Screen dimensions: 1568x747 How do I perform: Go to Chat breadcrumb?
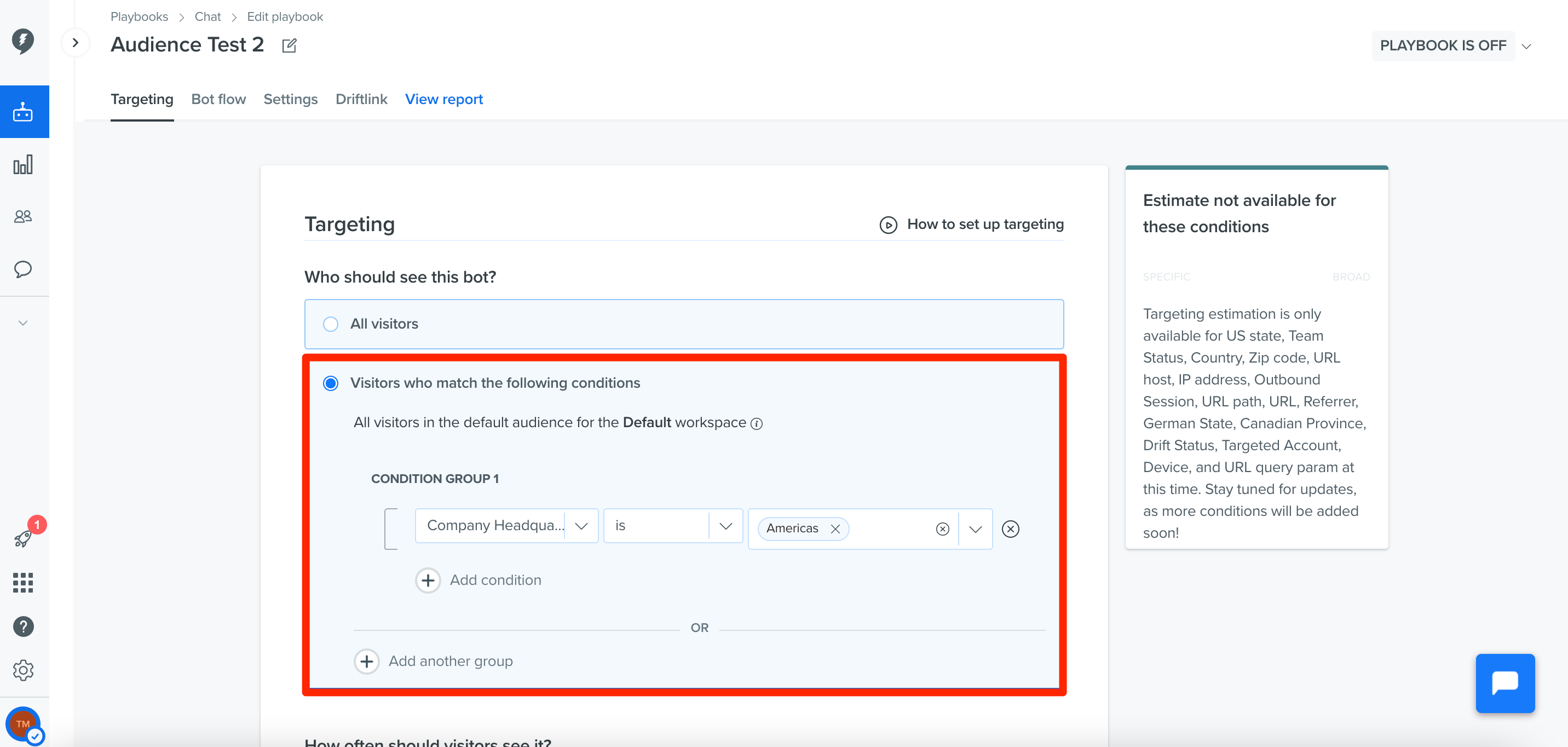pos(207,16)
